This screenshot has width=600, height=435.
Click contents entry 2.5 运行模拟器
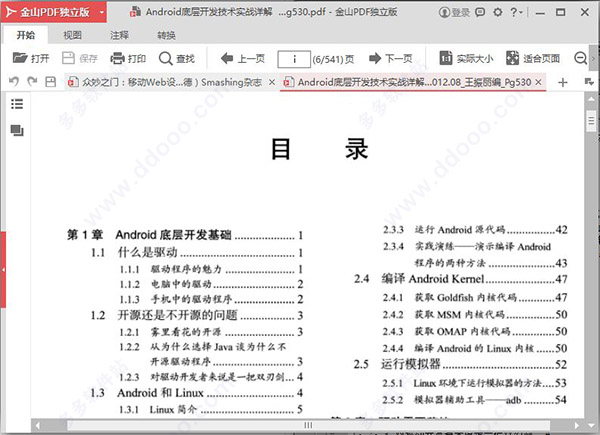pyautogui.click(x=460, y=364)
